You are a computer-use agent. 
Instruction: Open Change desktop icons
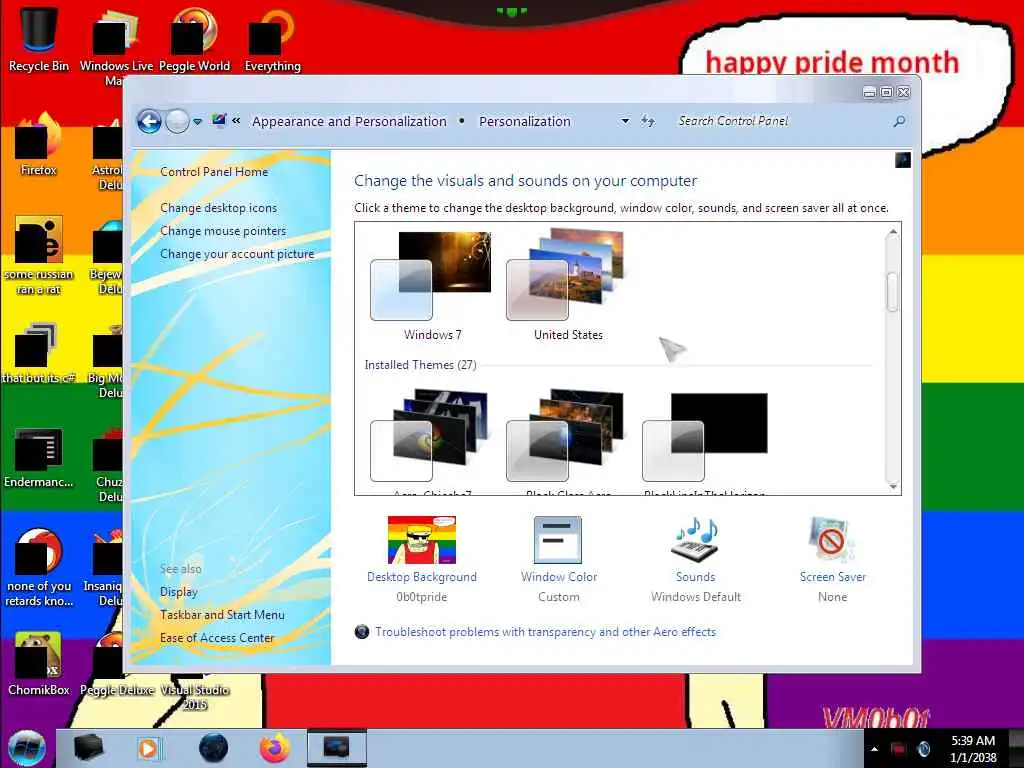(x=219, y=208)
